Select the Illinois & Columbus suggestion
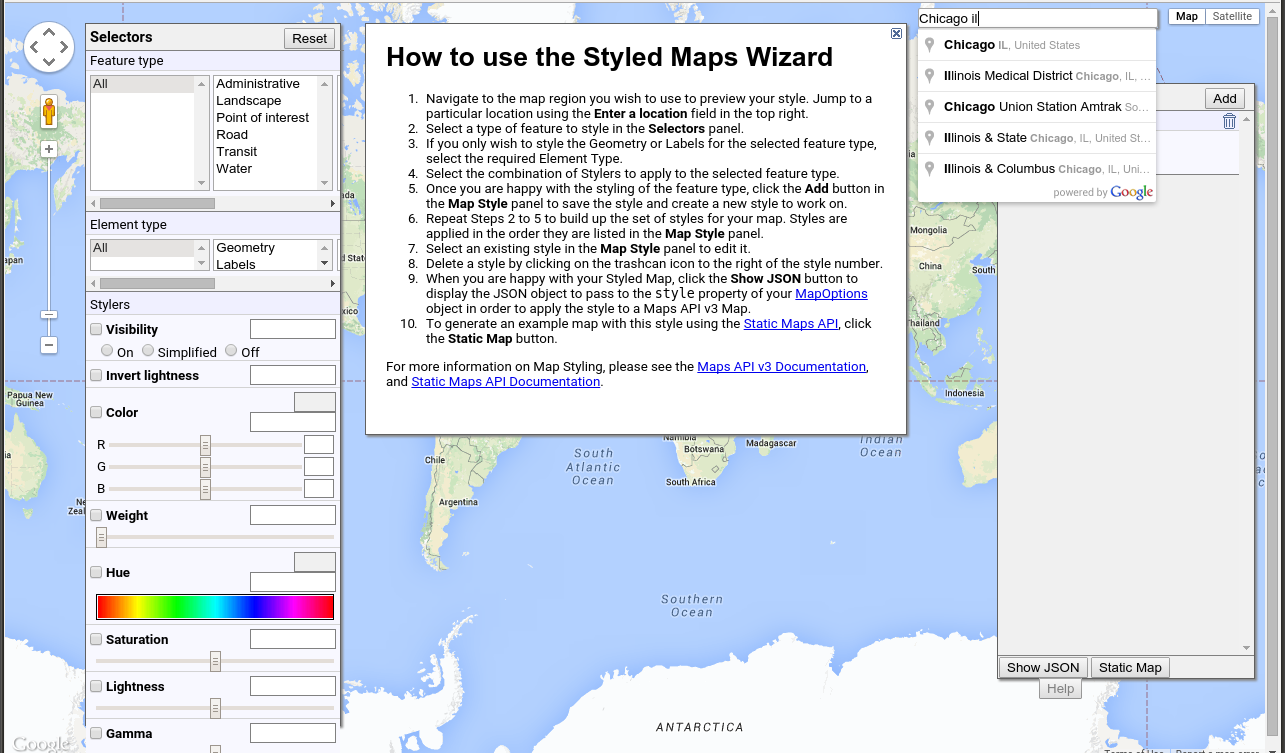 pyautogui.click(x=1037, y=169)
